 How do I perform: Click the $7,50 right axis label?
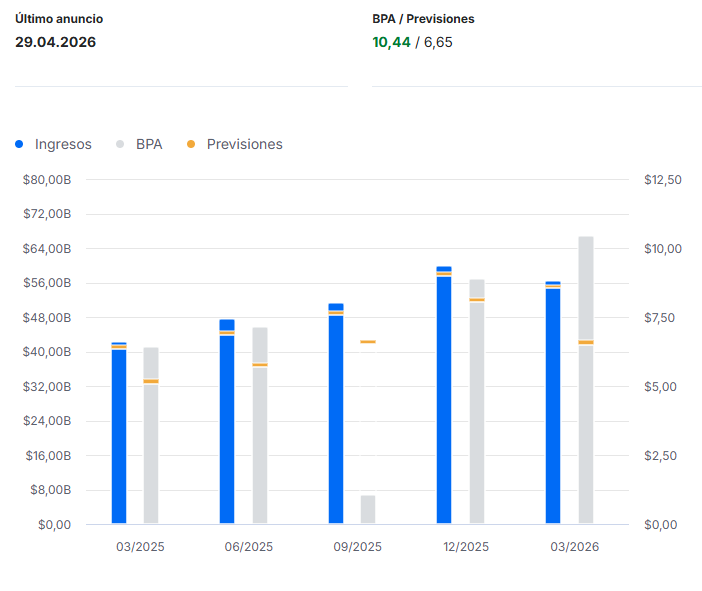(659, 318)
